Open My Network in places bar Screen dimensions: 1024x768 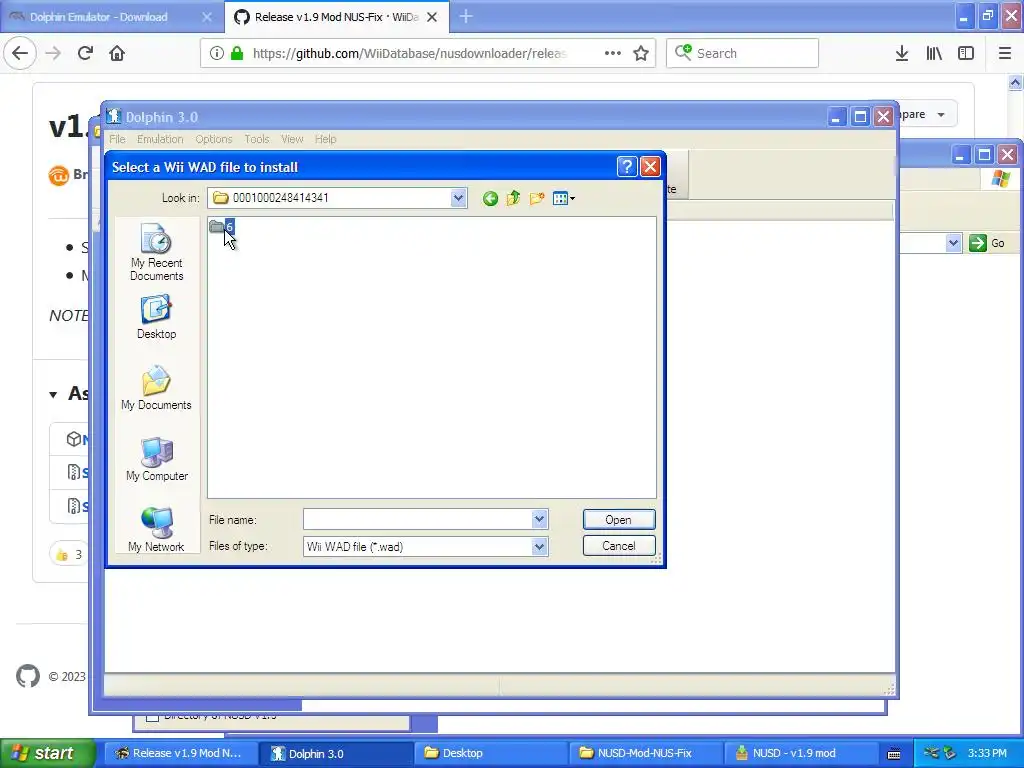point(156,530)
